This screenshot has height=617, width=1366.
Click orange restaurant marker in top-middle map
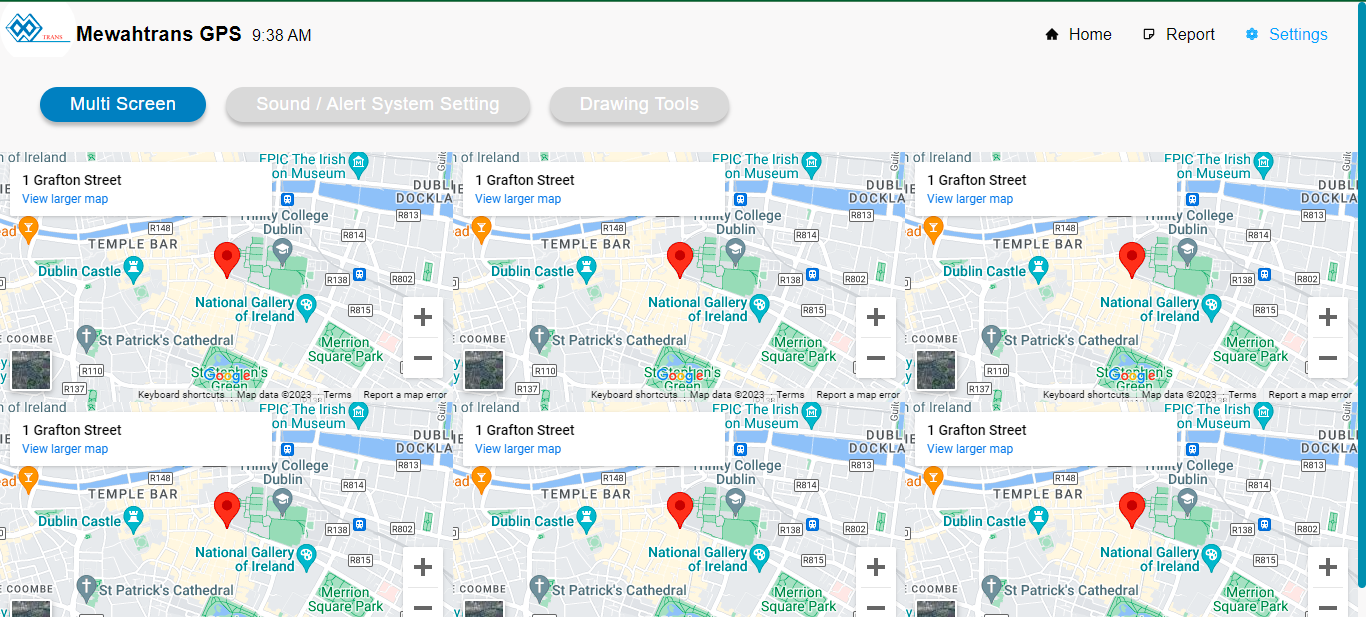[481, 231]
